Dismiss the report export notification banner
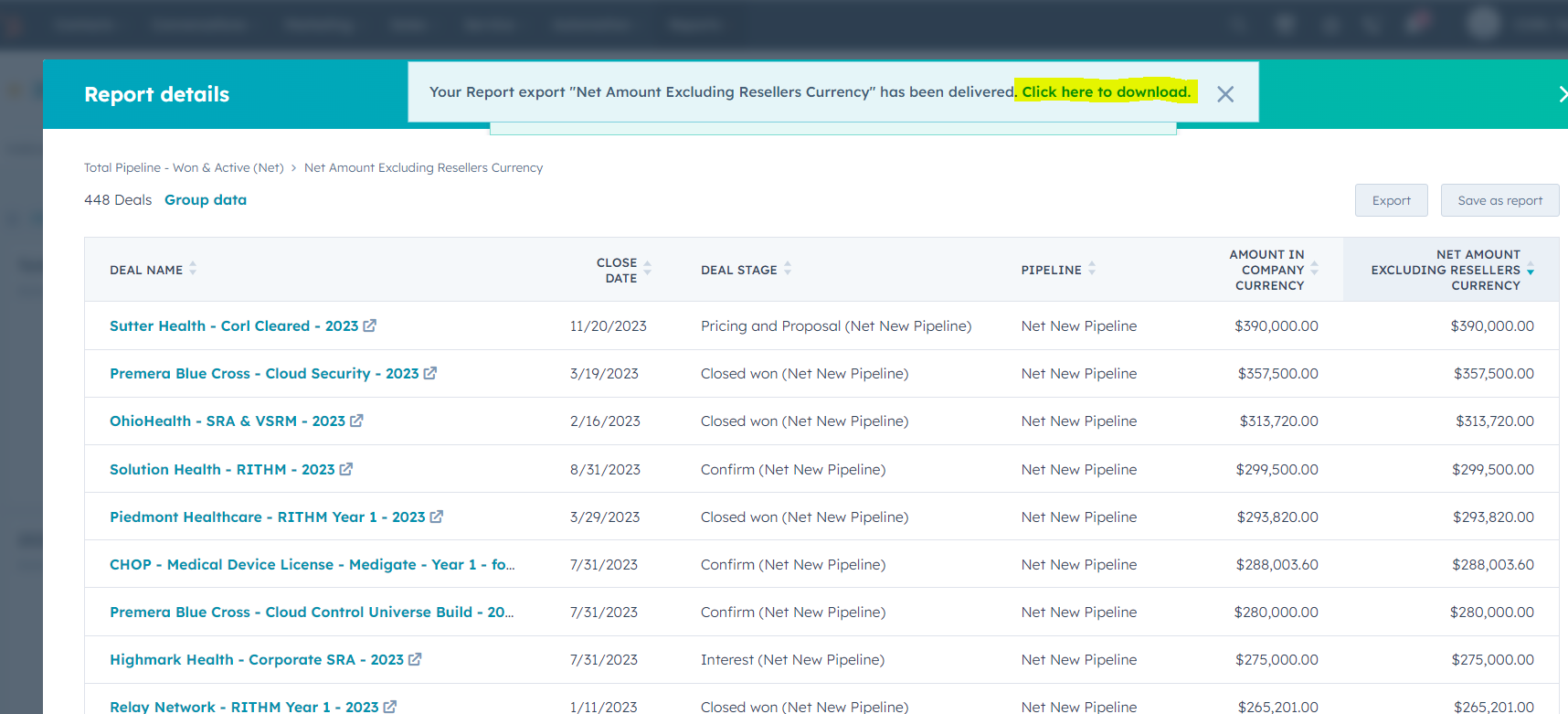Viewport: 1568px width, 714px height. 1225,94
